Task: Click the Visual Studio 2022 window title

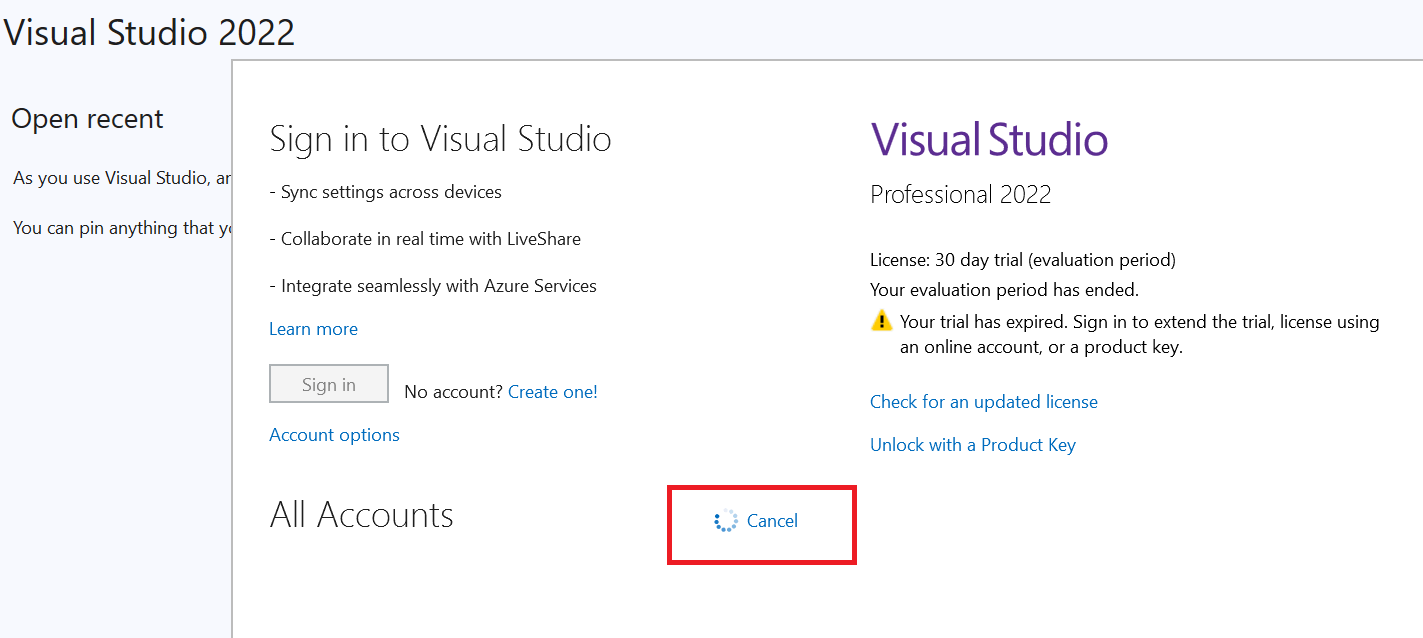Action: pyautogui.click(x=149, y=32)
